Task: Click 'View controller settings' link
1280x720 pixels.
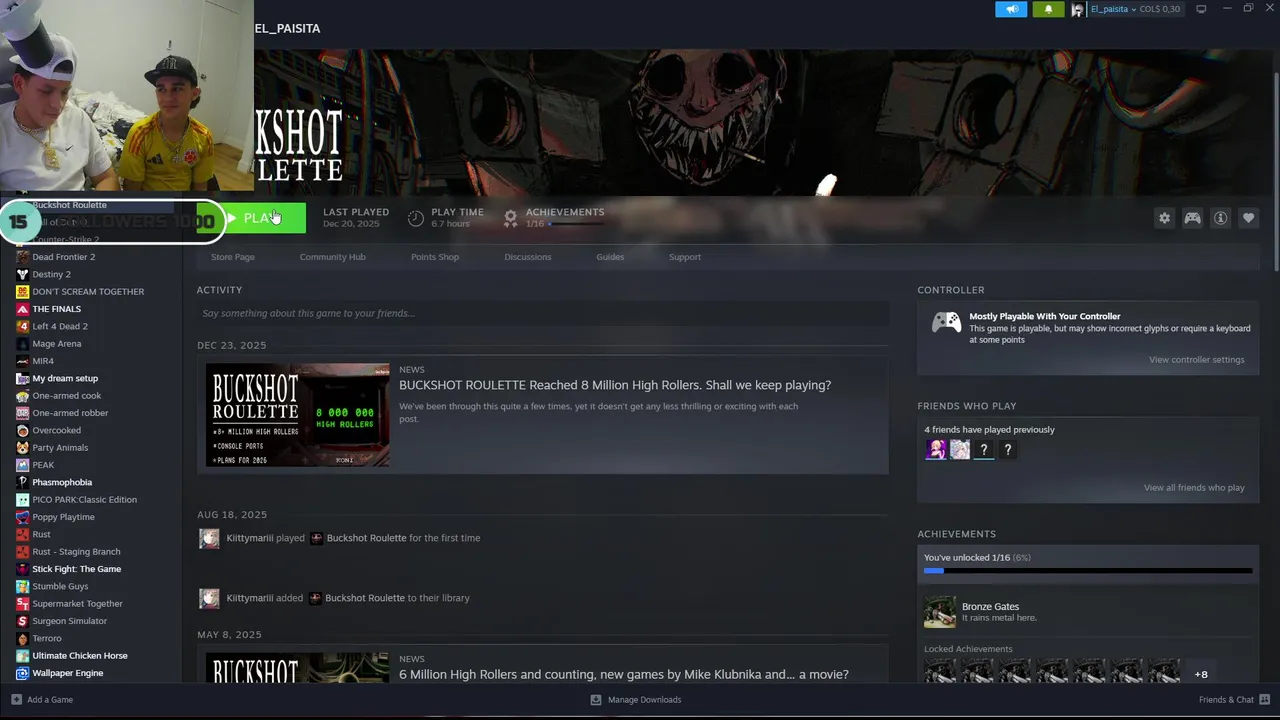Action: (x=1196, y=360)
